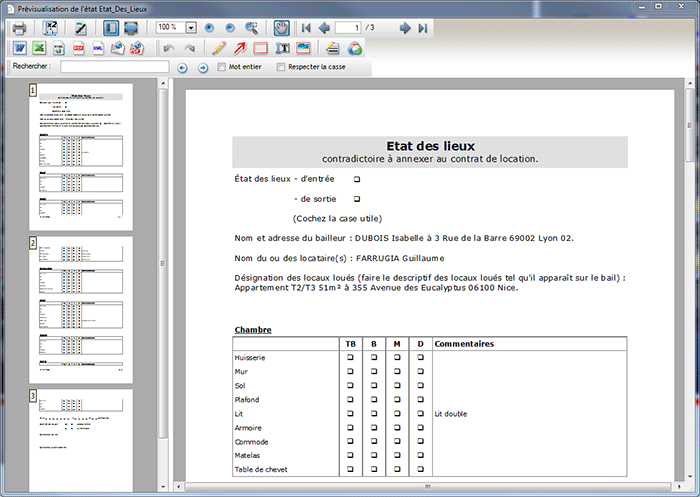Activate the hand pan tool
The height and width of the screenshot is (497, 700).
281,28
